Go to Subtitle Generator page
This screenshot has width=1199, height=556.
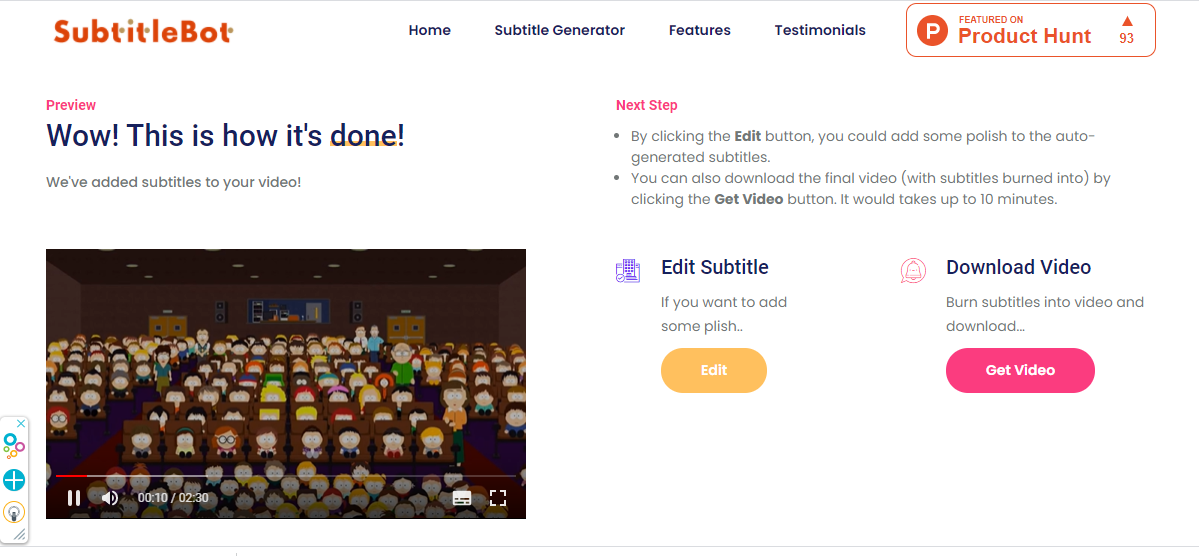coord(560,31)
